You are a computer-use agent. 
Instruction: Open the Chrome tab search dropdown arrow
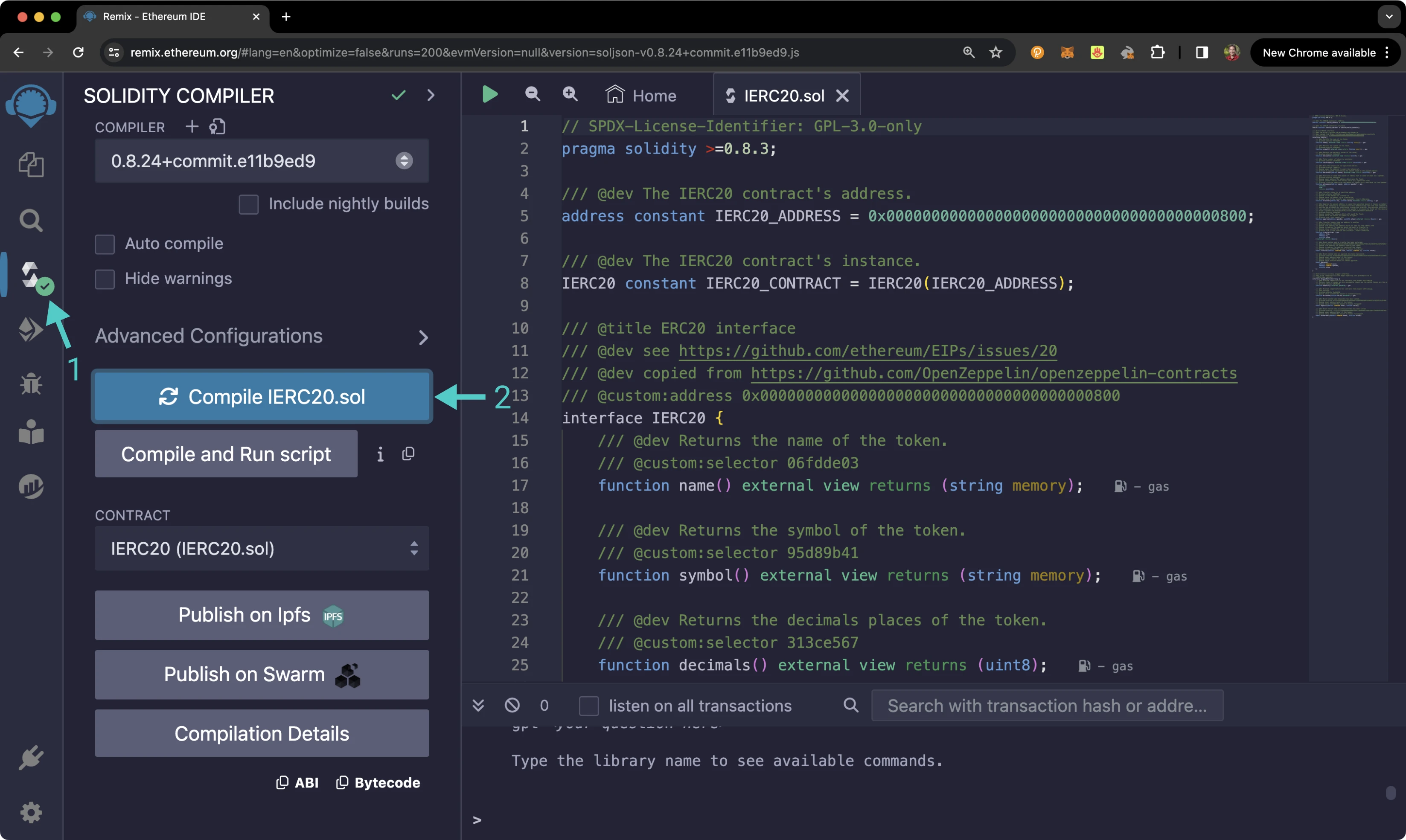click(1389, 16)
